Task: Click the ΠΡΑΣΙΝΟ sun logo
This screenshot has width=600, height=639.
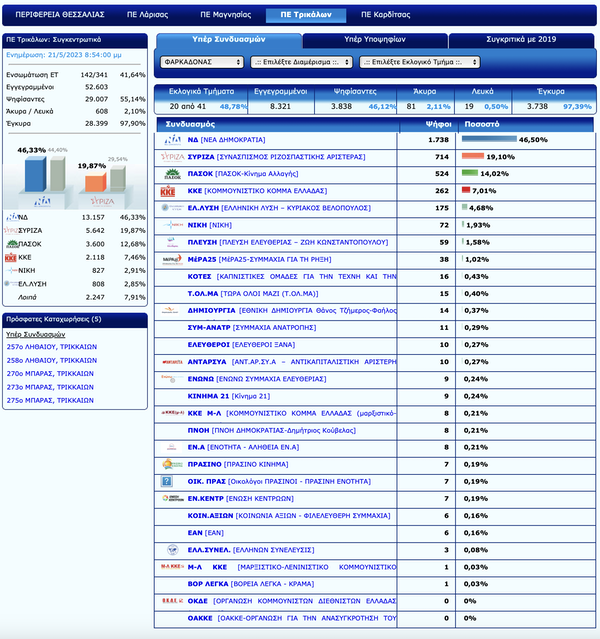Action: tap(172, 464)
